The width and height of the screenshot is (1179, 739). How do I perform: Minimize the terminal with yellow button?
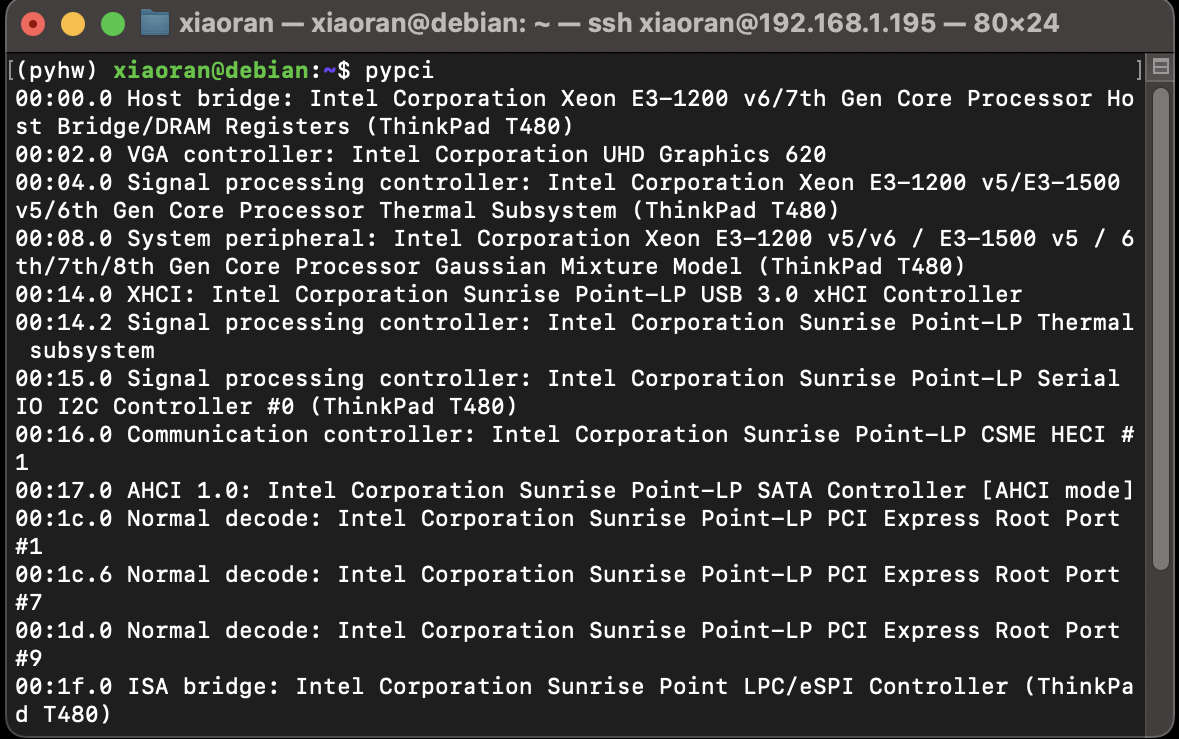tap(72, 23)
